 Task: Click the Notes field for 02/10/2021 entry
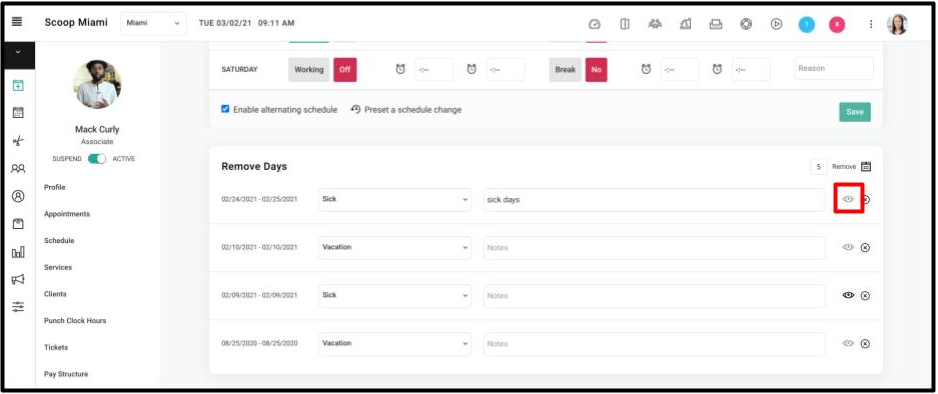(654, 248)
